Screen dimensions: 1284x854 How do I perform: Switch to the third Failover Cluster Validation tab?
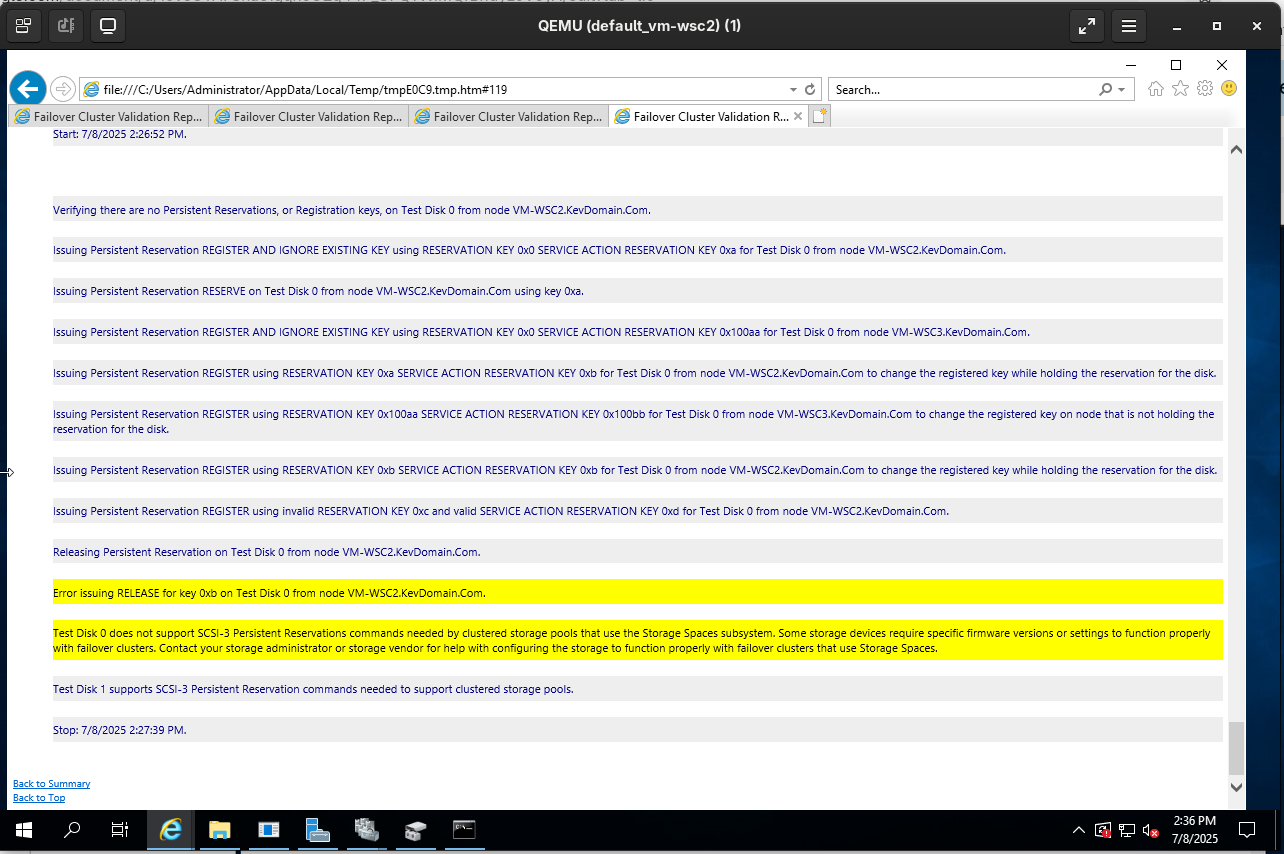point(508,117)
